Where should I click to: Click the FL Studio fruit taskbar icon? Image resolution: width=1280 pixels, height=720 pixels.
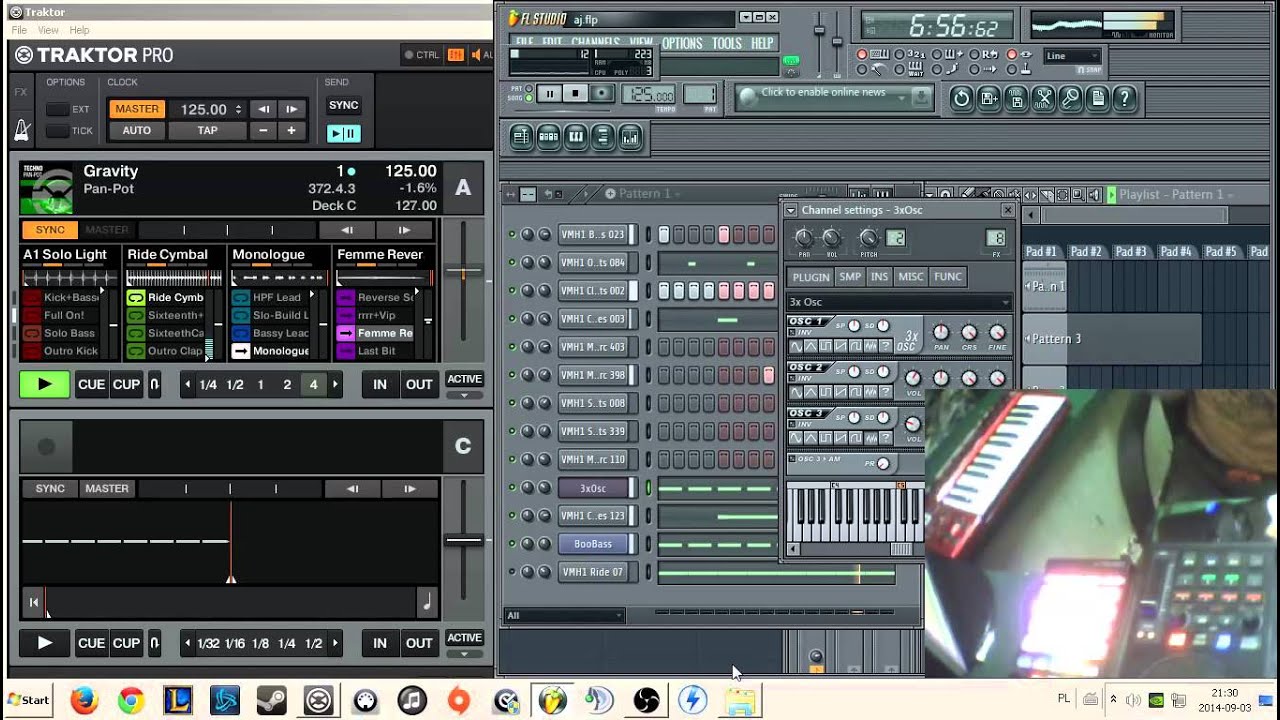(x=552, y=700)
